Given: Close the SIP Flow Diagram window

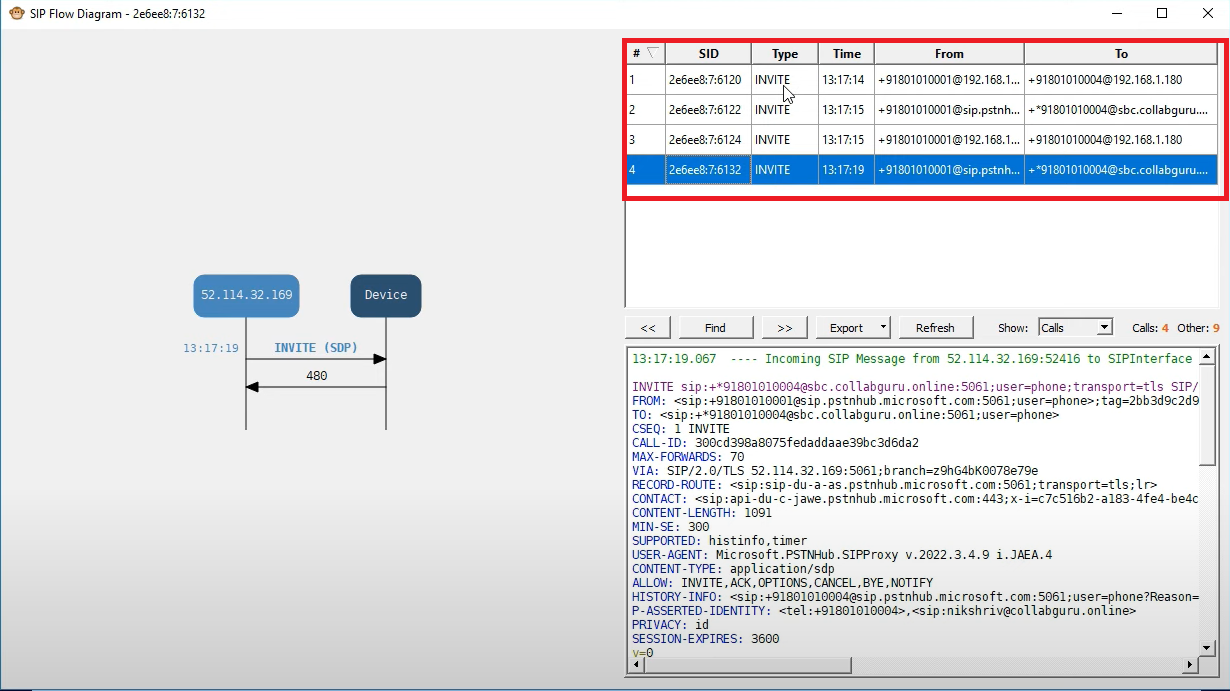Looking at the screenshot, I should 1207,14.
